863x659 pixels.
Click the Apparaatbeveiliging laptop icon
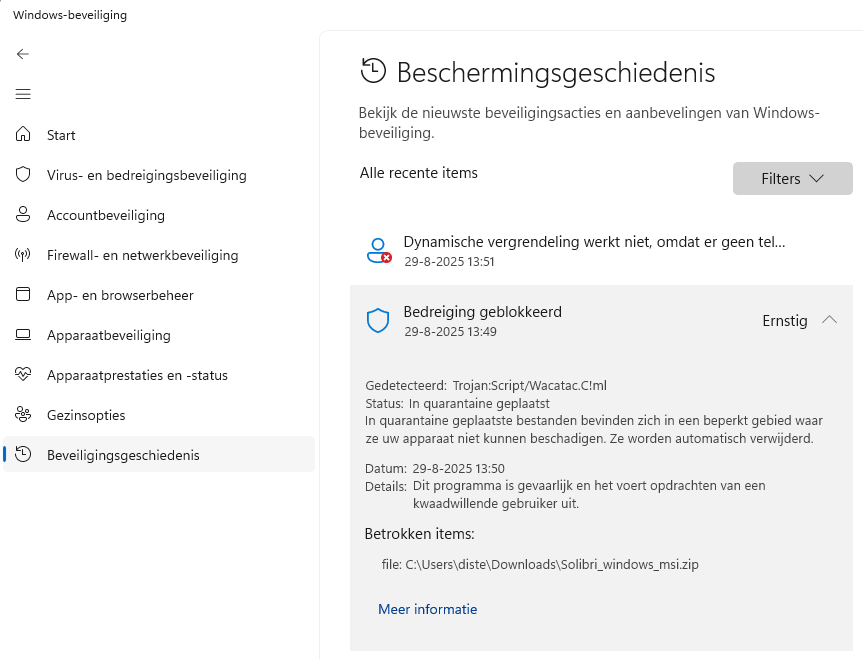point(23,335)
